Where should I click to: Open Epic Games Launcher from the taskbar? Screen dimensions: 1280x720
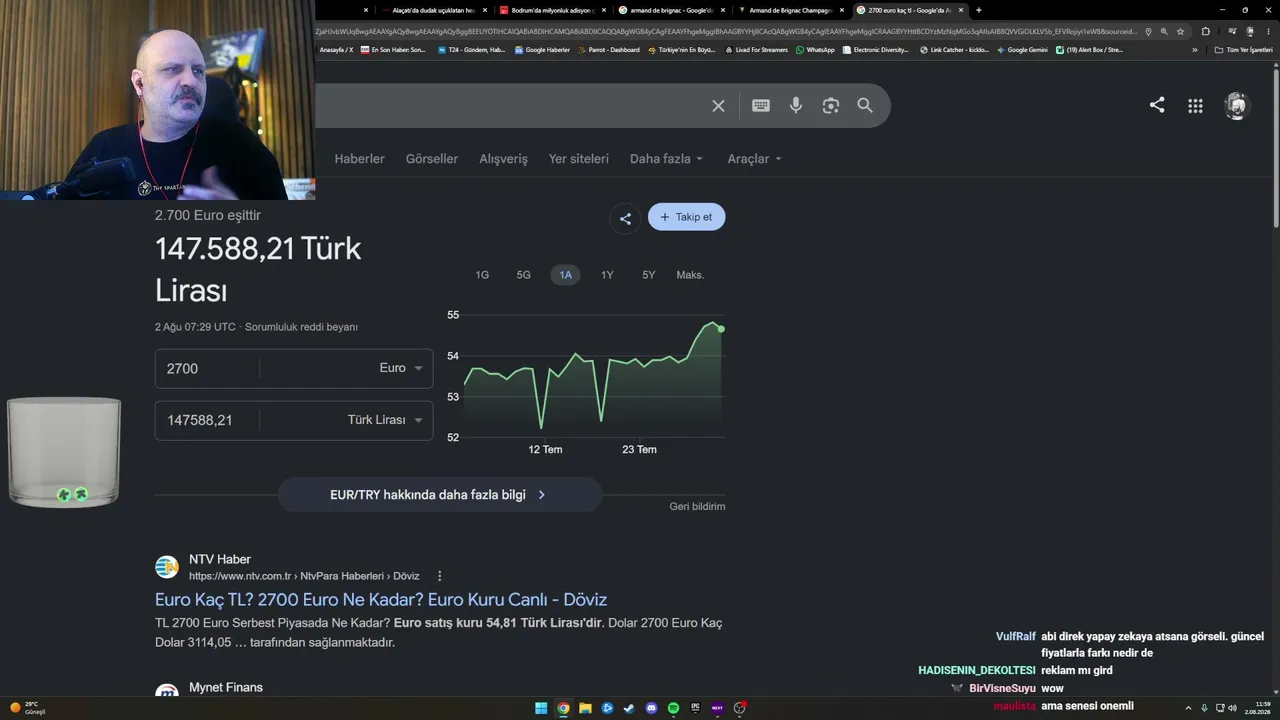click(695, 708)
